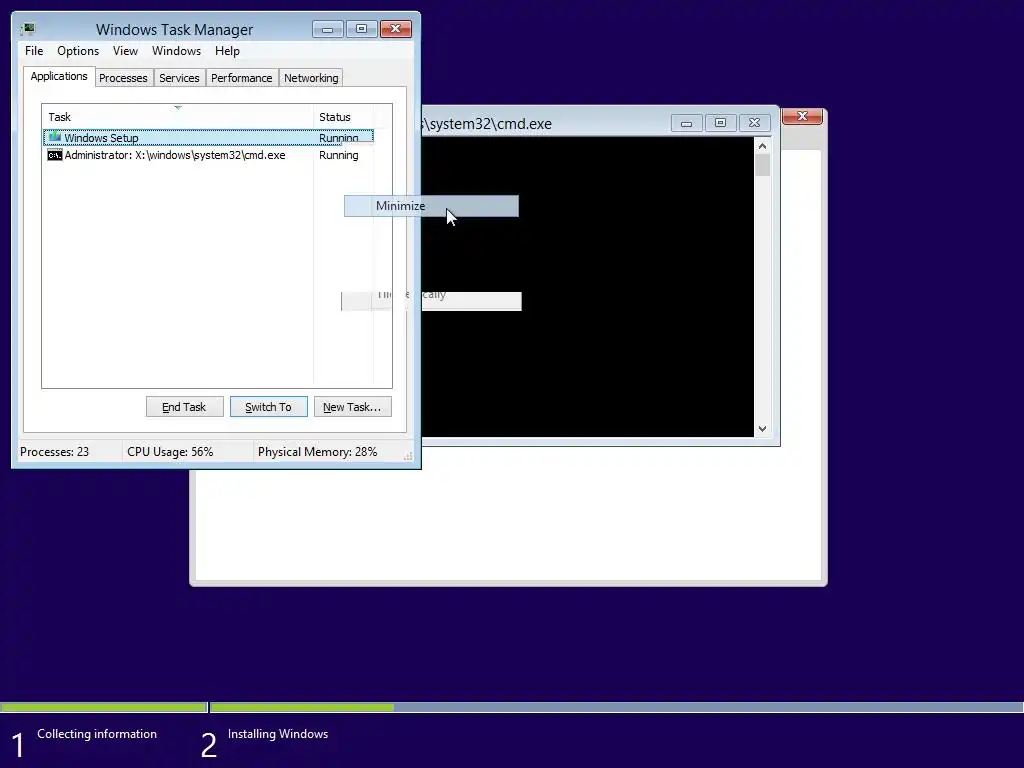The image size is (1024, 768).
Task: Switch to the Processes tab
Action: coord(123,78)
